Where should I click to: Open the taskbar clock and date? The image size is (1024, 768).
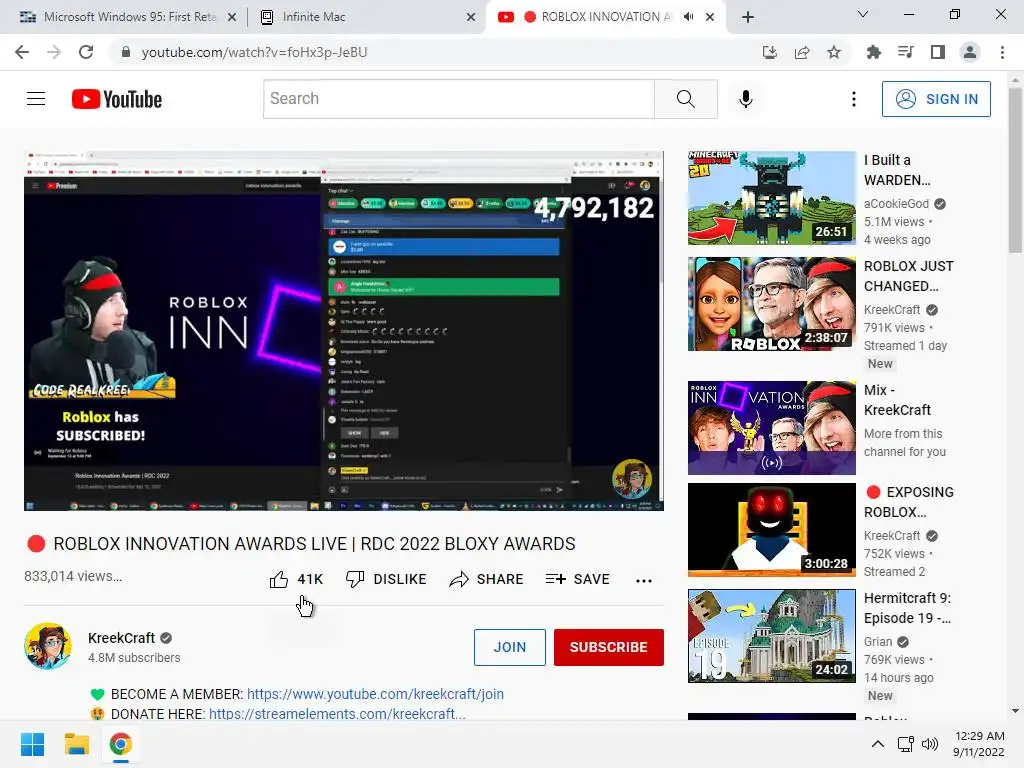click(978, 744)
